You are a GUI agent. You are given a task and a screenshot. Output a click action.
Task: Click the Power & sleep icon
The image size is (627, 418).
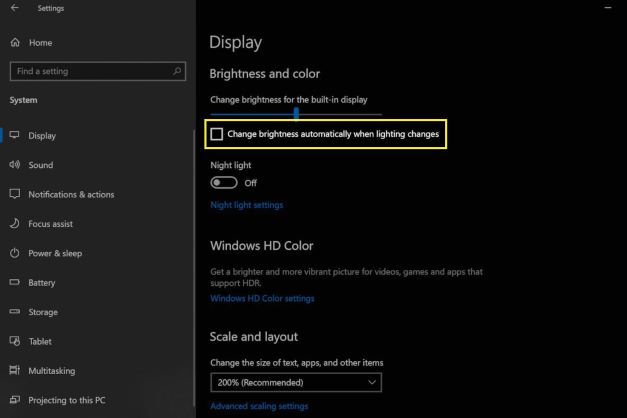coord(15,253)
